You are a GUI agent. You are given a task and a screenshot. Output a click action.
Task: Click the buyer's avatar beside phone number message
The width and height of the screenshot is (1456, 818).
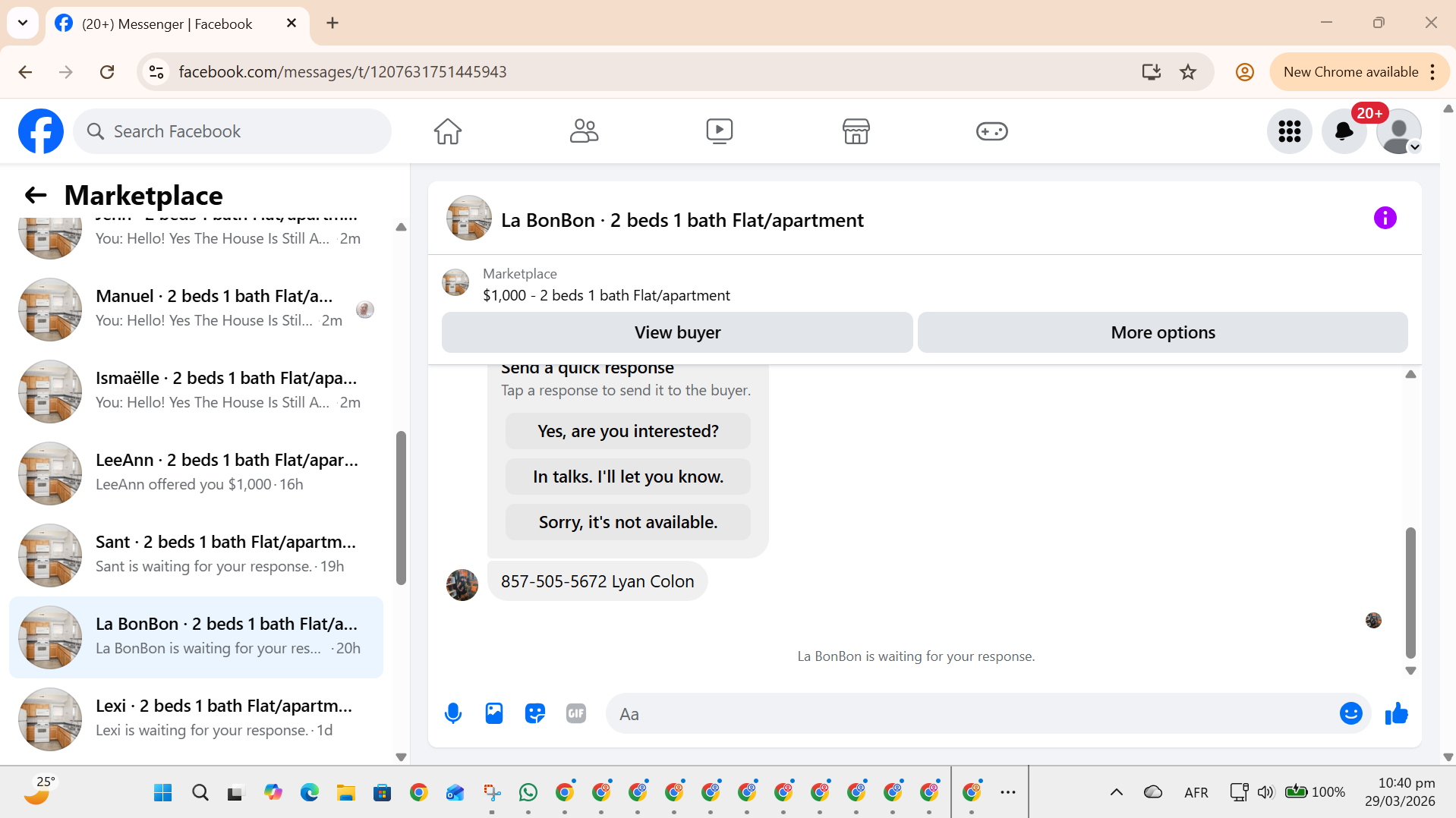pyautogui.click(x=462, y=585)
